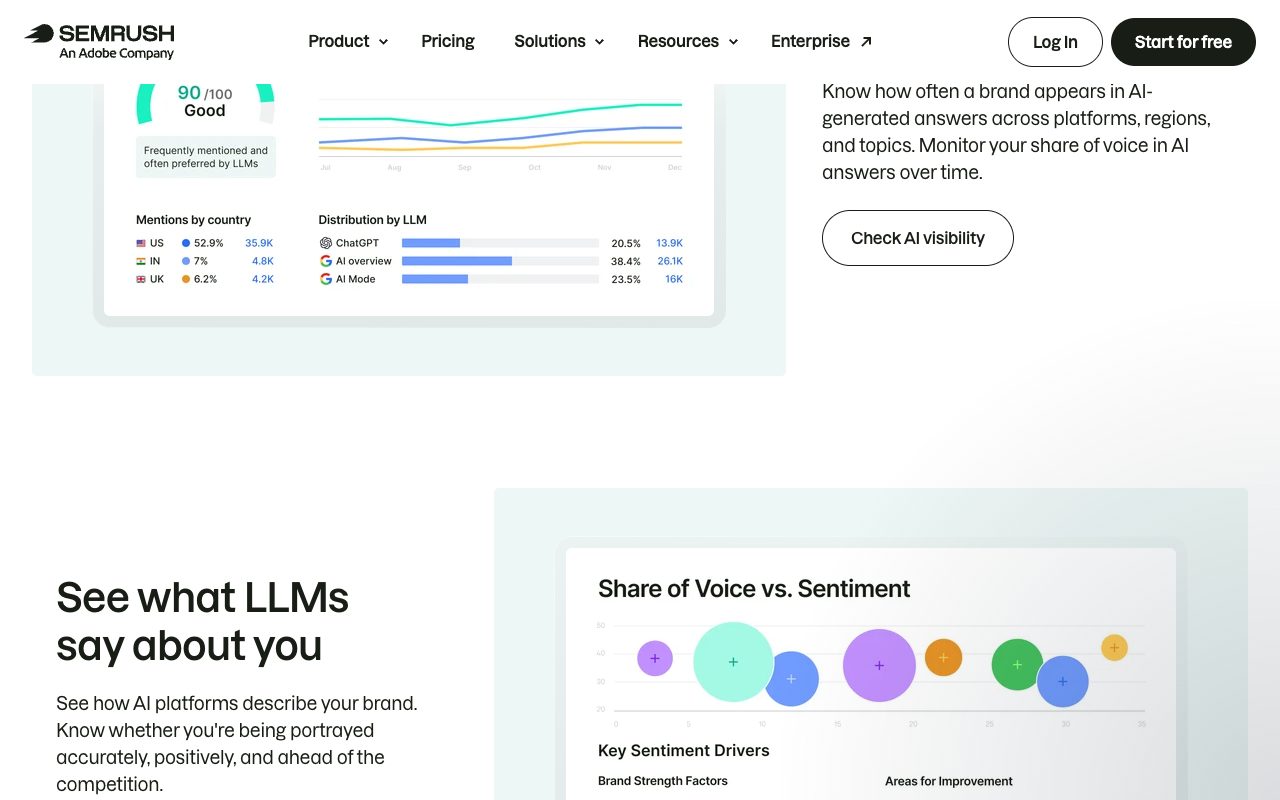Select the large teal bubble in the chart
The width and height of the screenshot is (1280, 800).
[x=733, y=662]
